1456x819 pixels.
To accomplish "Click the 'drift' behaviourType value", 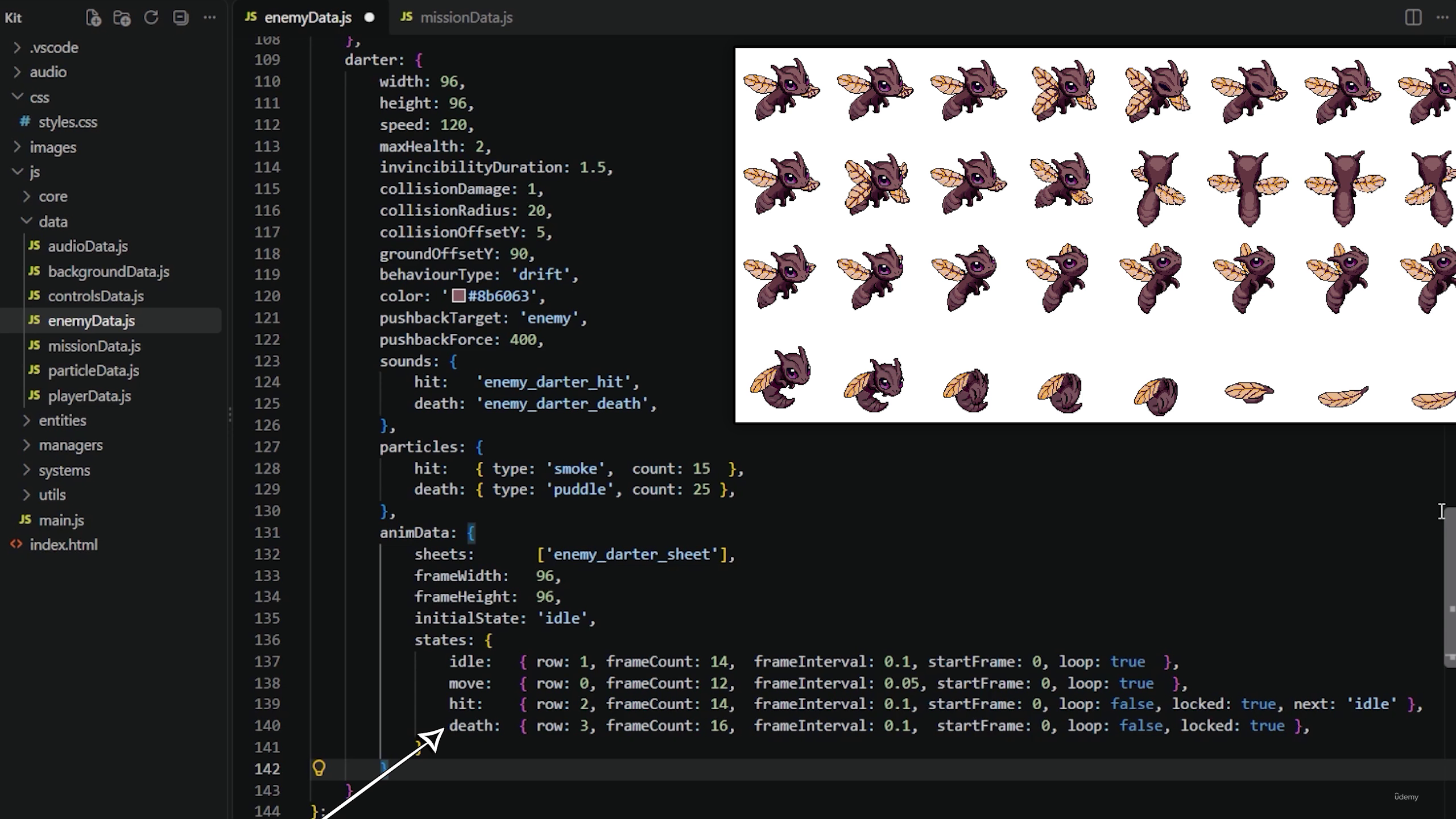I will pyautogui.click(x=540, y=275).
